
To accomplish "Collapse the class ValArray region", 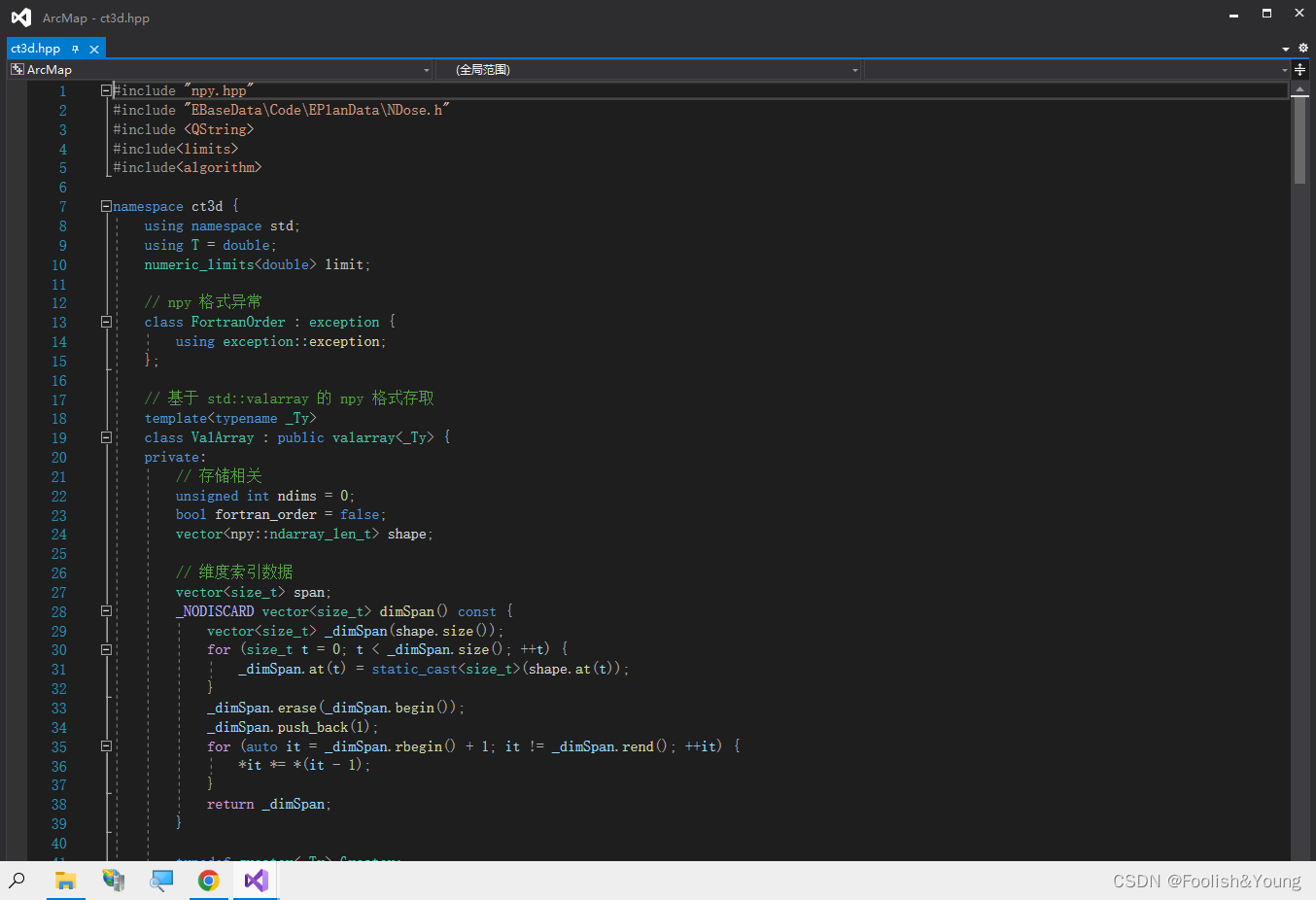I will click(x=106, y=437).
